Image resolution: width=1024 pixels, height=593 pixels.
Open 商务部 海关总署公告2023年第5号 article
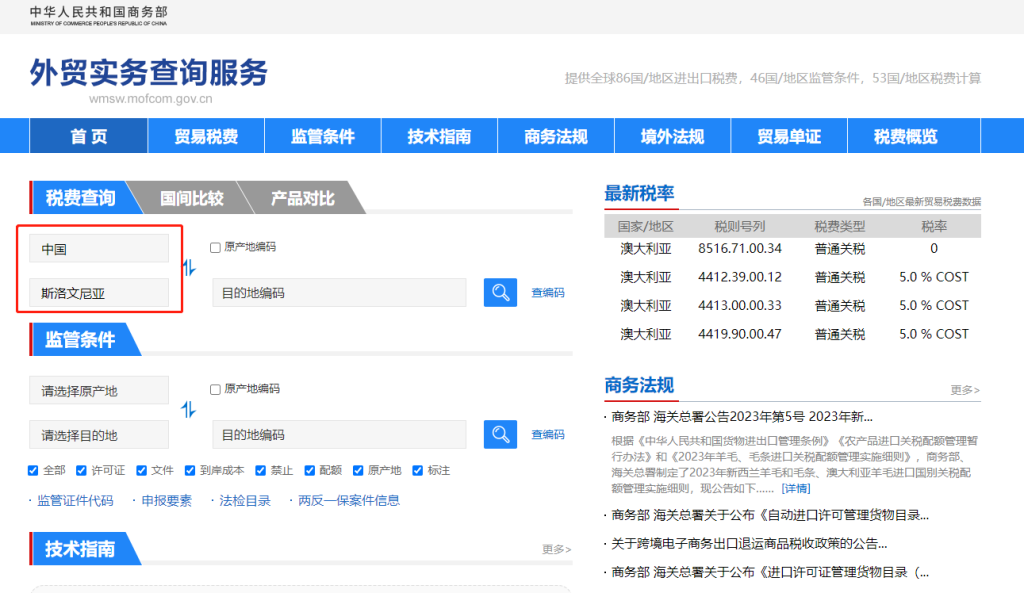tap(742, 417)
